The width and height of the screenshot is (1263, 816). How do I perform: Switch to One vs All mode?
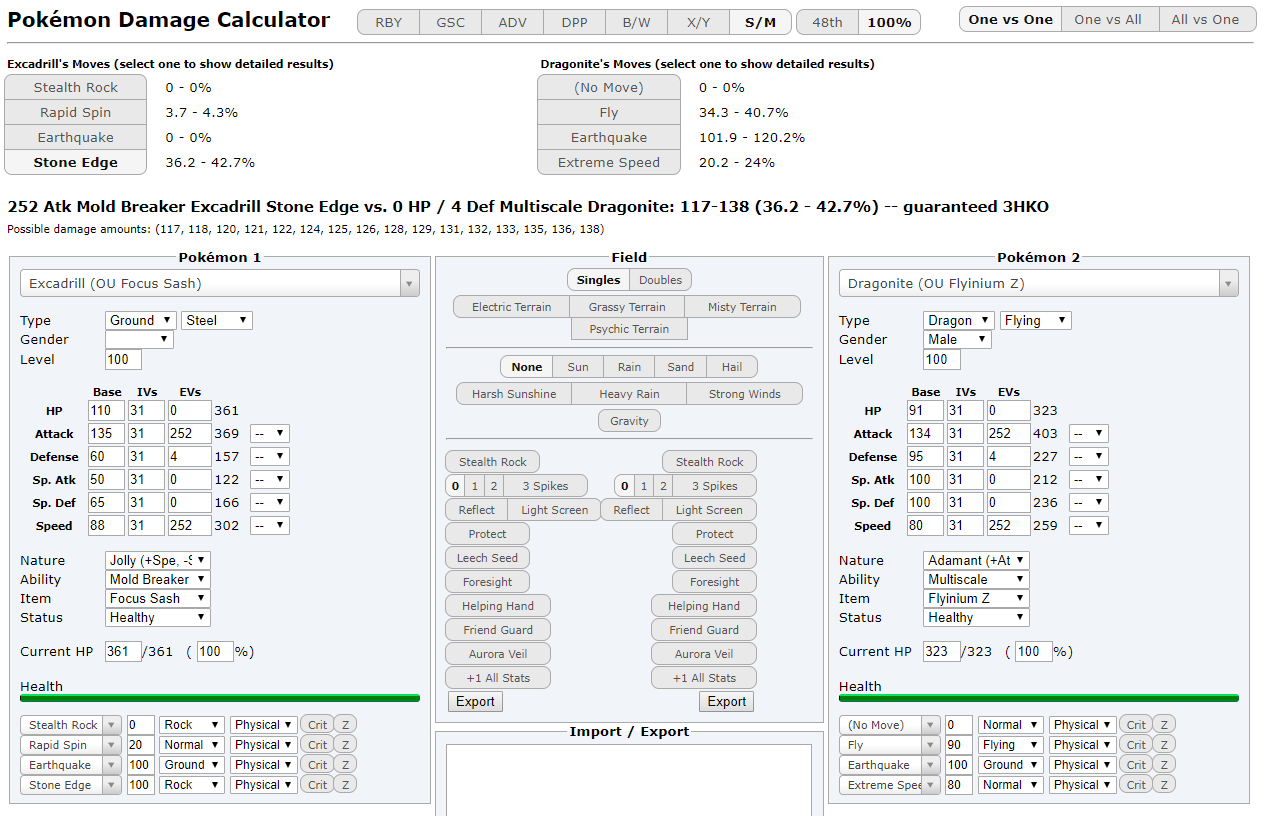(x=1107, y=20)
